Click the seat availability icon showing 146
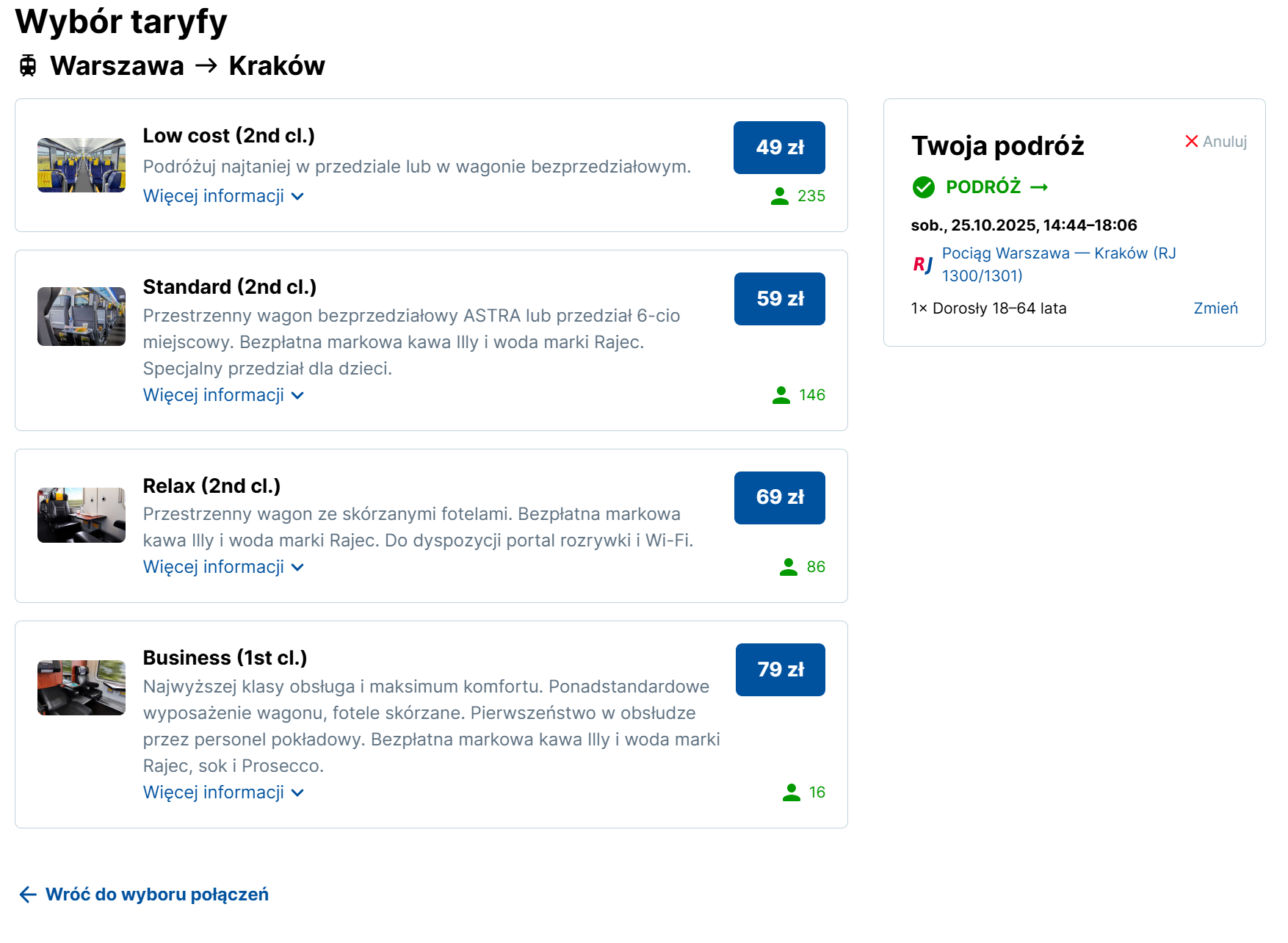 (781, 395)
